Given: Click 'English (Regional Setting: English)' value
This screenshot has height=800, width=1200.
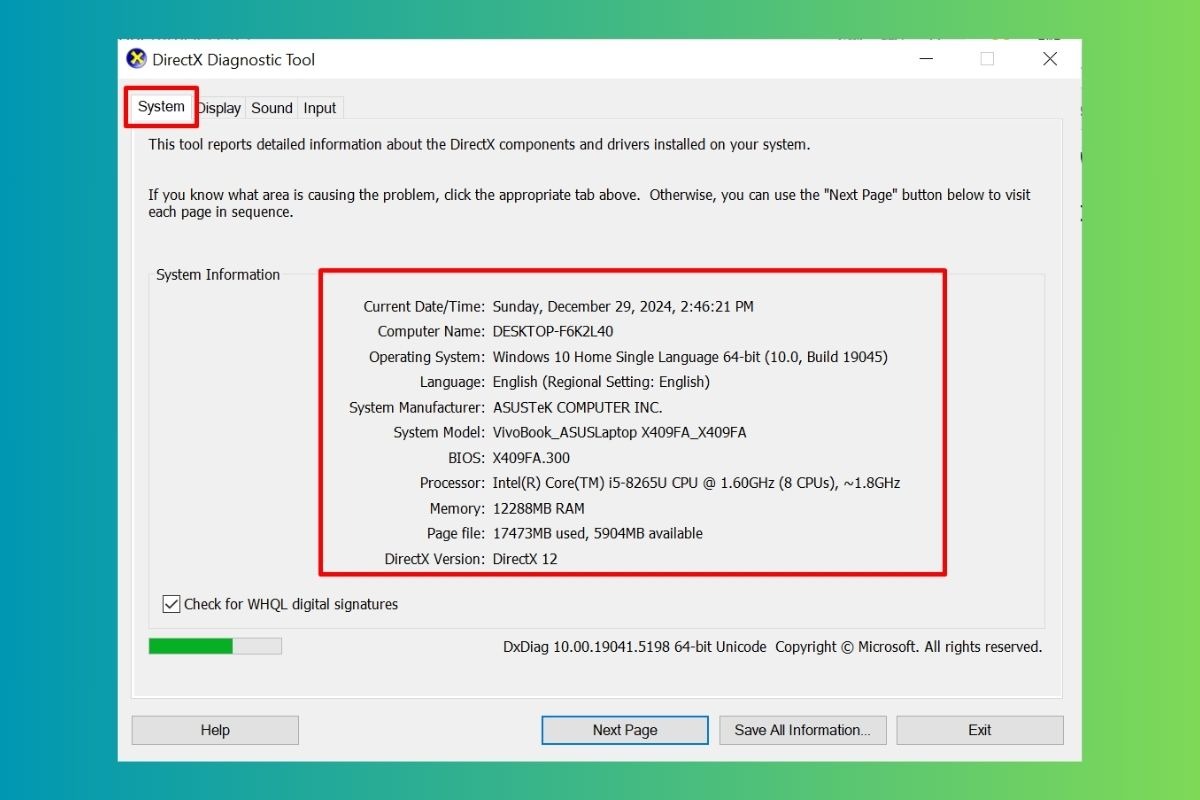Looking at the screenshot, I should [601, 382].
